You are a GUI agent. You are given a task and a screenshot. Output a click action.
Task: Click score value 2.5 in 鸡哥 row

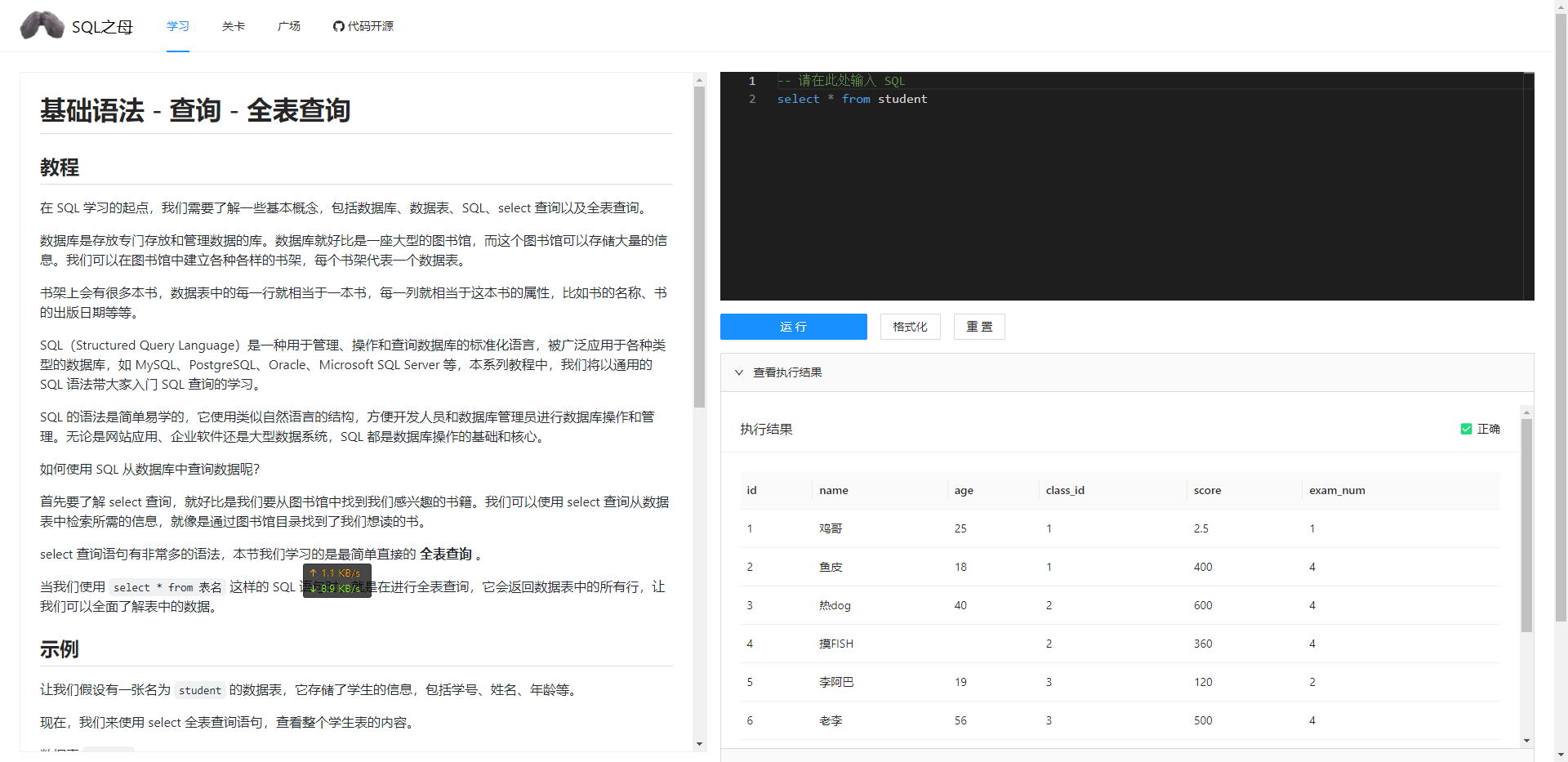(1200, 528)
